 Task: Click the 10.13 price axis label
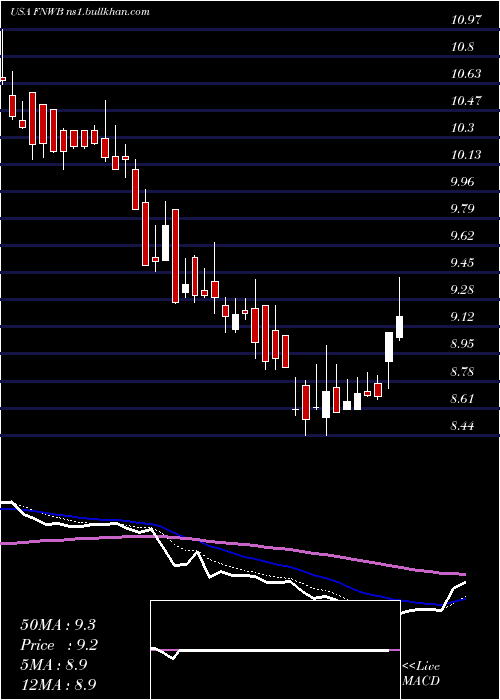pos(467,155)
